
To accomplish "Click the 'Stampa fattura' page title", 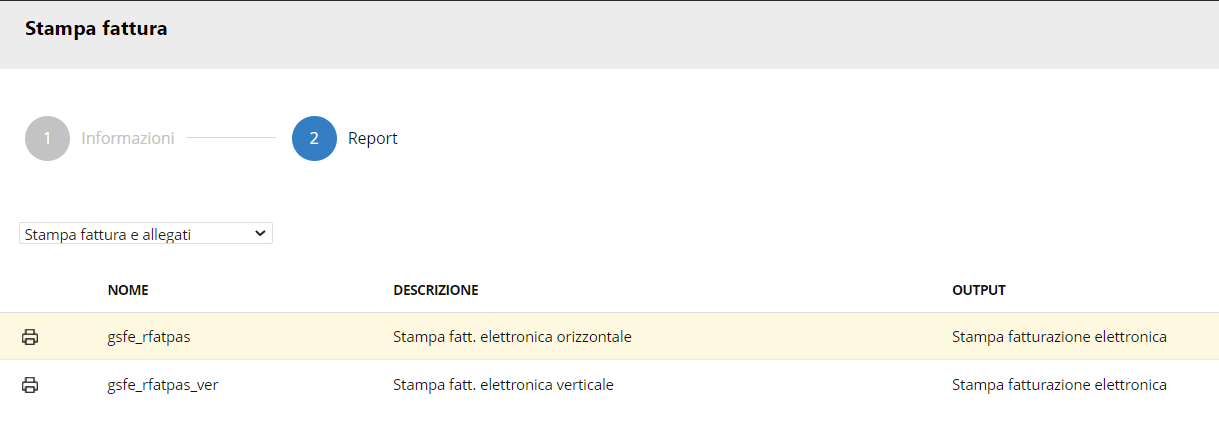I will click(x=96, y=29).
